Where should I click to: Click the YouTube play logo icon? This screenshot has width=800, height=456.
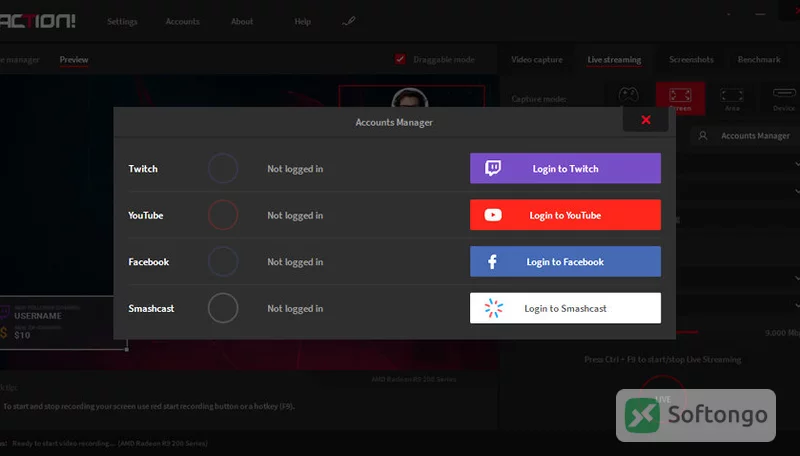click(x=493, y=215)
